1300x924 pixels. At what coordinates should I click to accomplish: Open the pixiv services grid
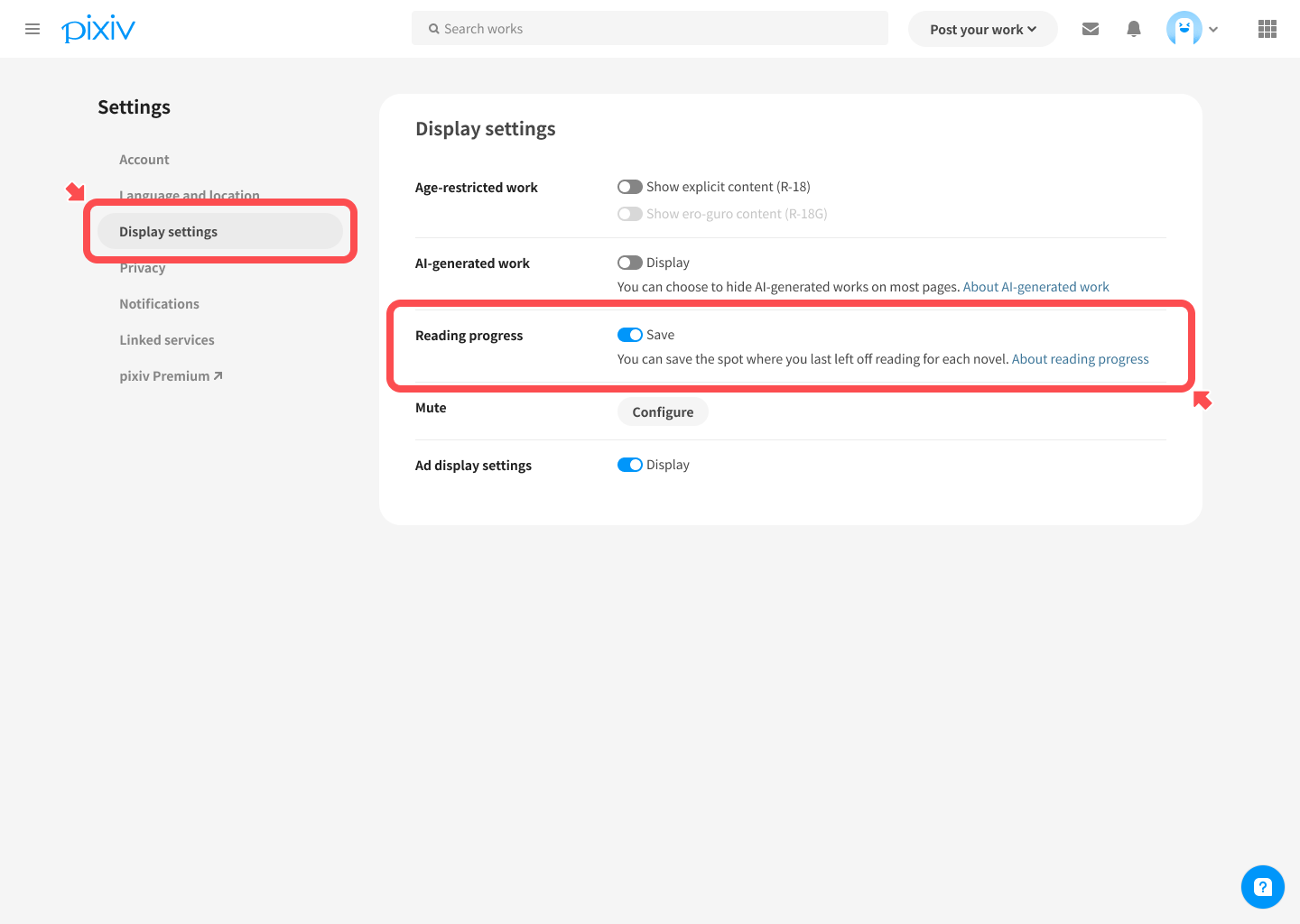1267,28
